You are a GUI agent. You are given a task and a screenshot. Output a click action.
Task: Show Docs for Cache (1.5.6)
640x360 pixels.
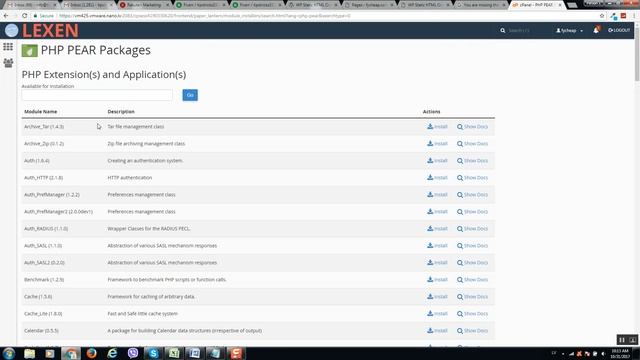pyautogui.click(x=472, y=297)
